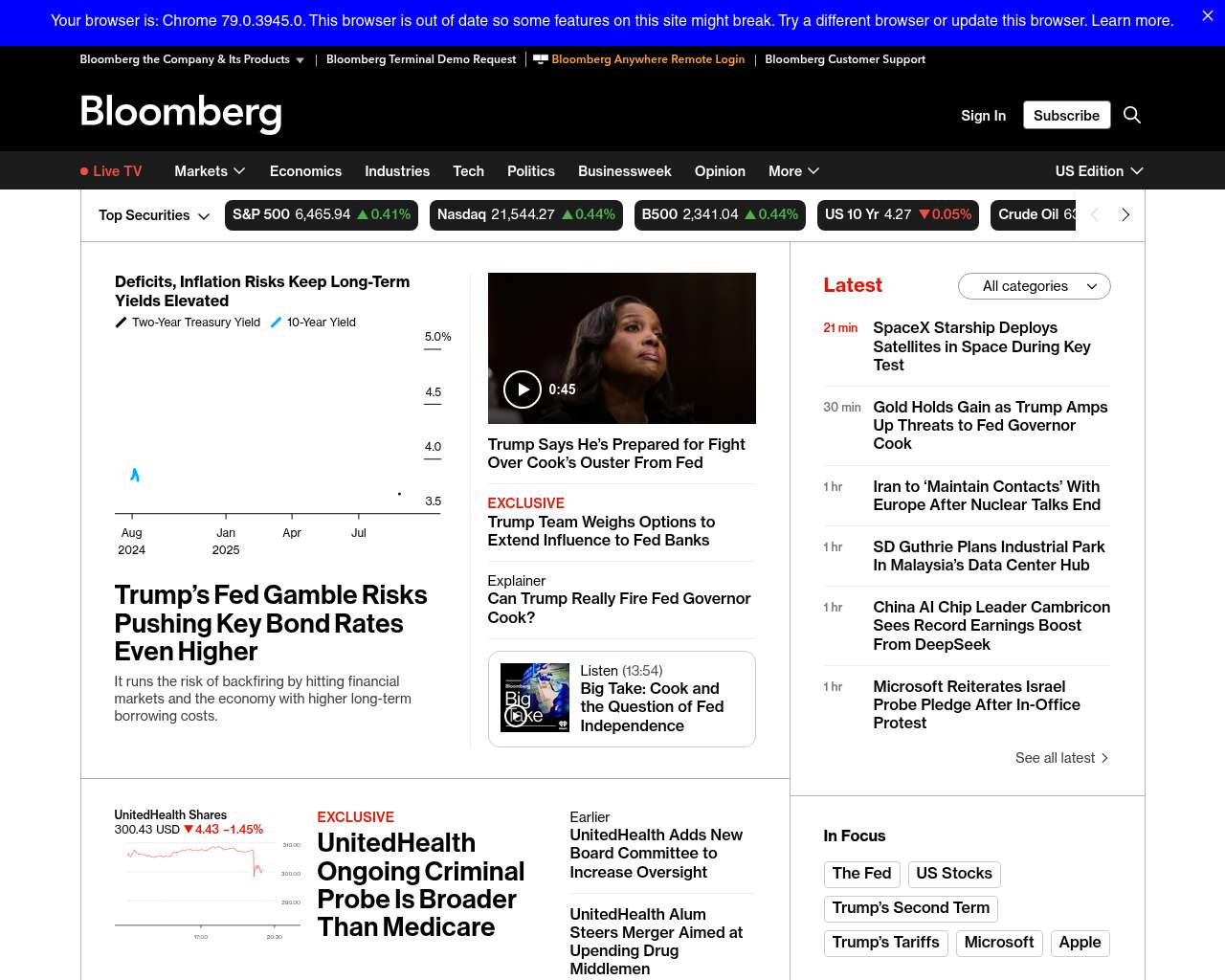Click the red Live TV dot
1225x980 pixels.
tap(84, 171)
